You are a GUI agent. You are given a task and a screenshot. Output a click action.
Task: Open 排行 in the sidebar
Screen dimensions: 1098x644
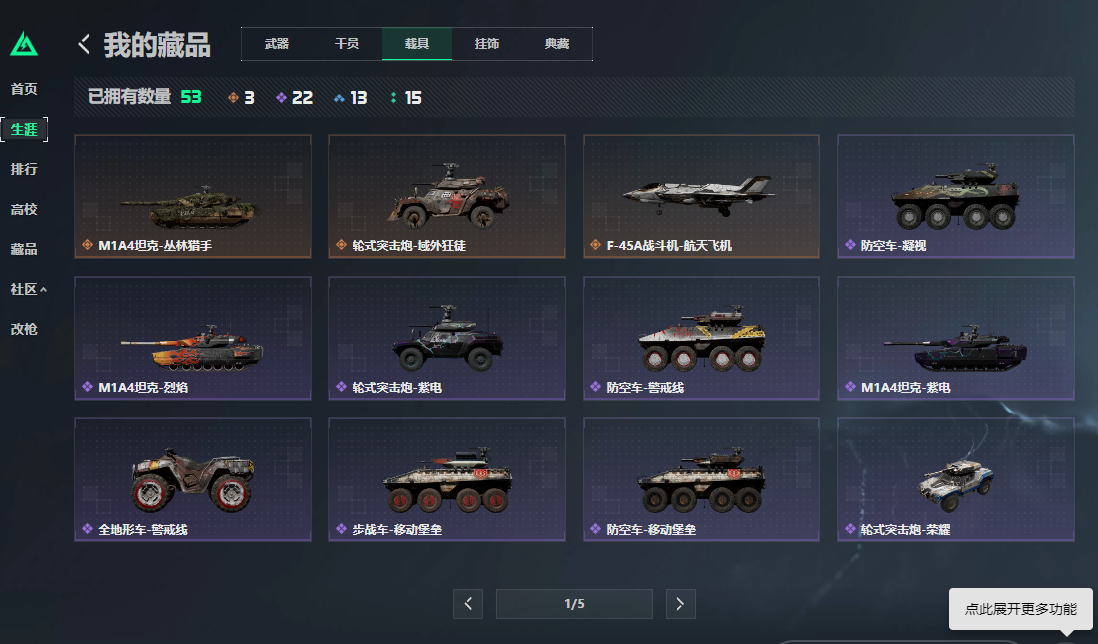(x=24, y=169)
